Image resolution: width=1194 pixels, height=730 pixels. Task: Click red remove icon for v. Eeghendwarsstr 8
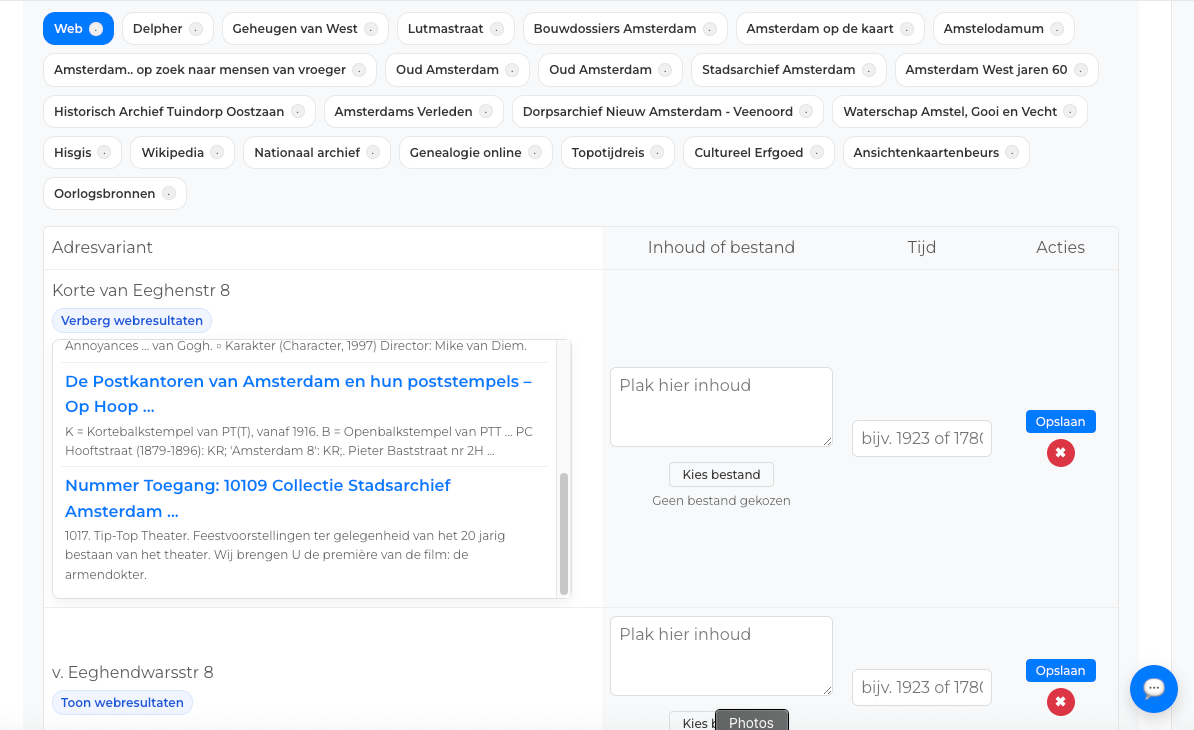(x=1060, y=702)
